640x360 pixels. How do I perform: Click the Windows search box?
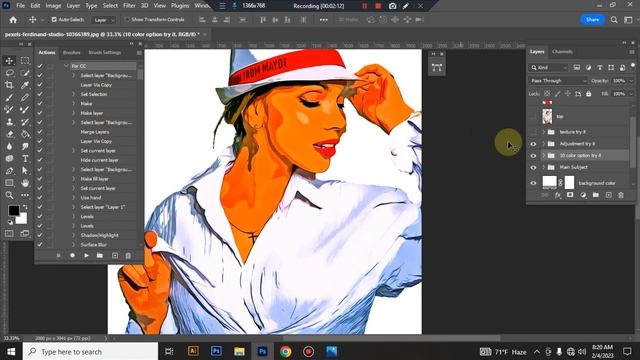pyautogui.click(x=90, y=352)
